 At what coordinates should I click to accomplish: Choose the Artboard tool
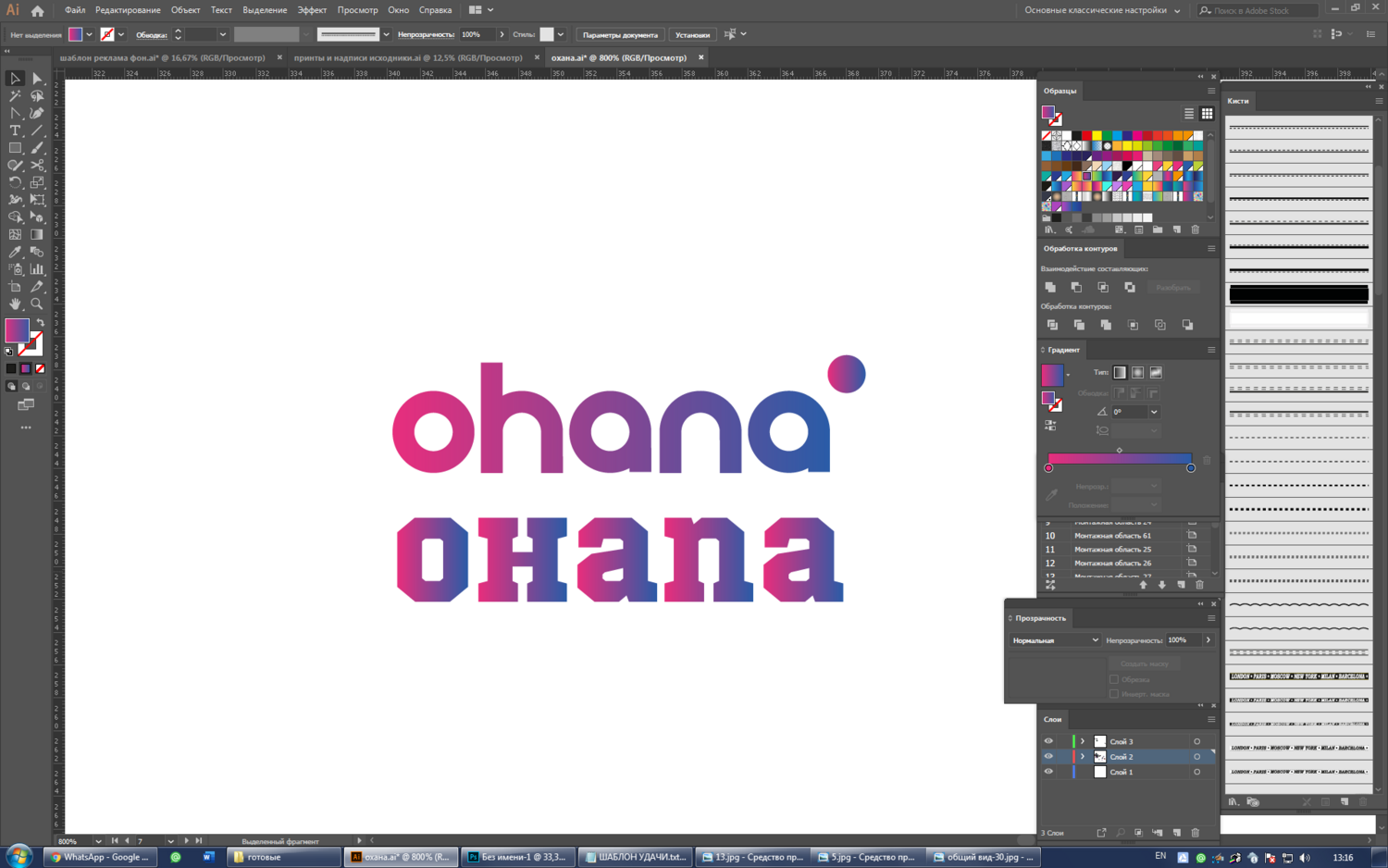point(15,287)
